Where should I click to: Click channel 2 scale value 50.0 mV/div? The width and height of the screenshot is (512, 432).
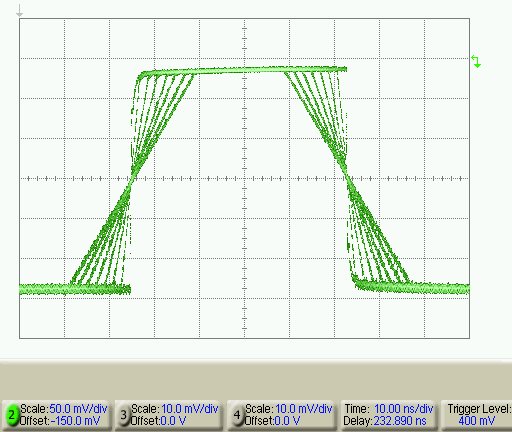click(78, 409)
